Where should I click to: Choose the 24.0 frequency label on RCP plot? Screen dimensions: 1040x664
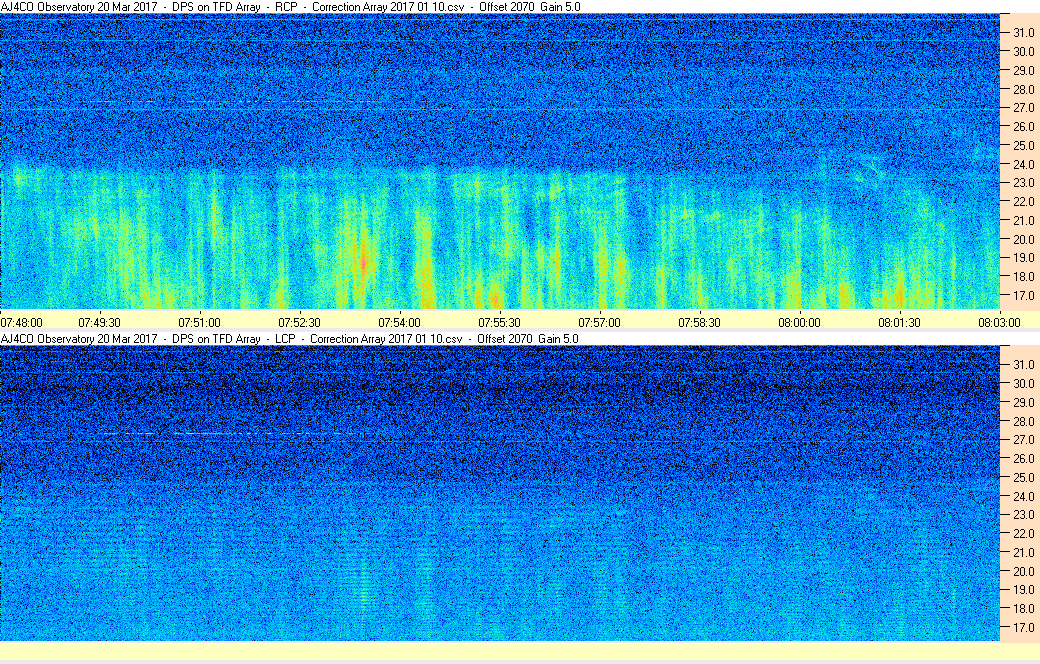pos(1023,164)
